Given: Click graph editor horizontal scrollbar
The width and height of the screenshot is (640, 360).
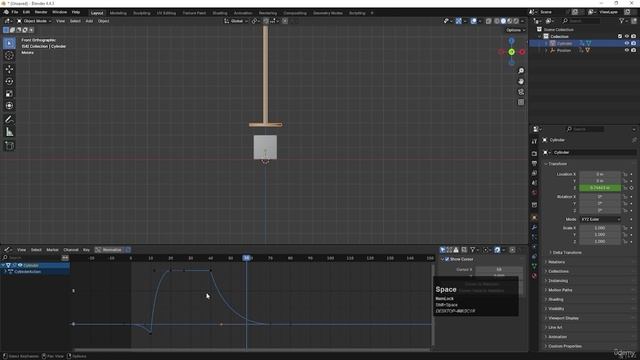Looking at the screenshot, I should point(252,350).
